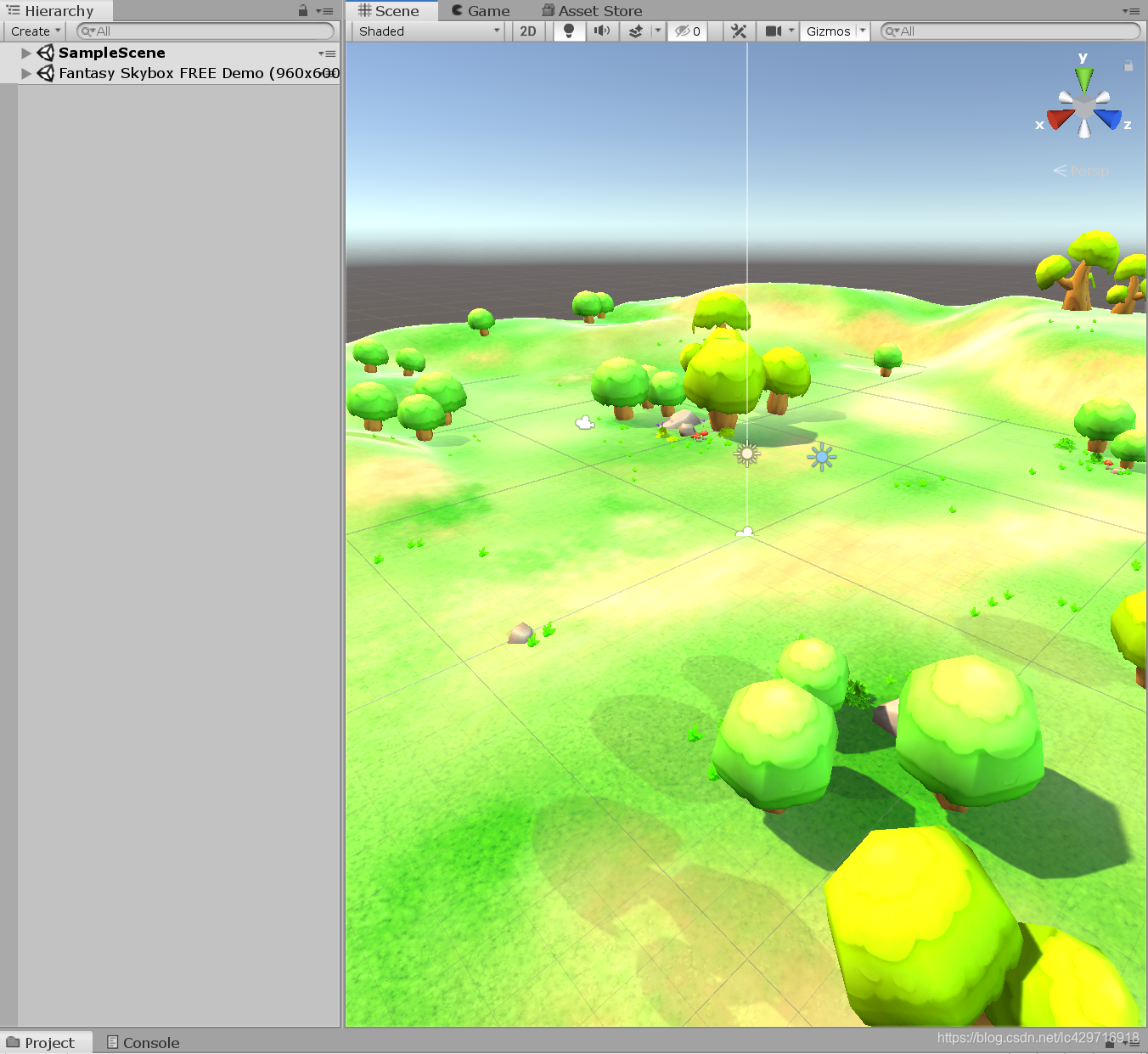Toggle the Hierarchy panel lock icon
This screenshot has width=1148, height=1054.
coord(303,11)
